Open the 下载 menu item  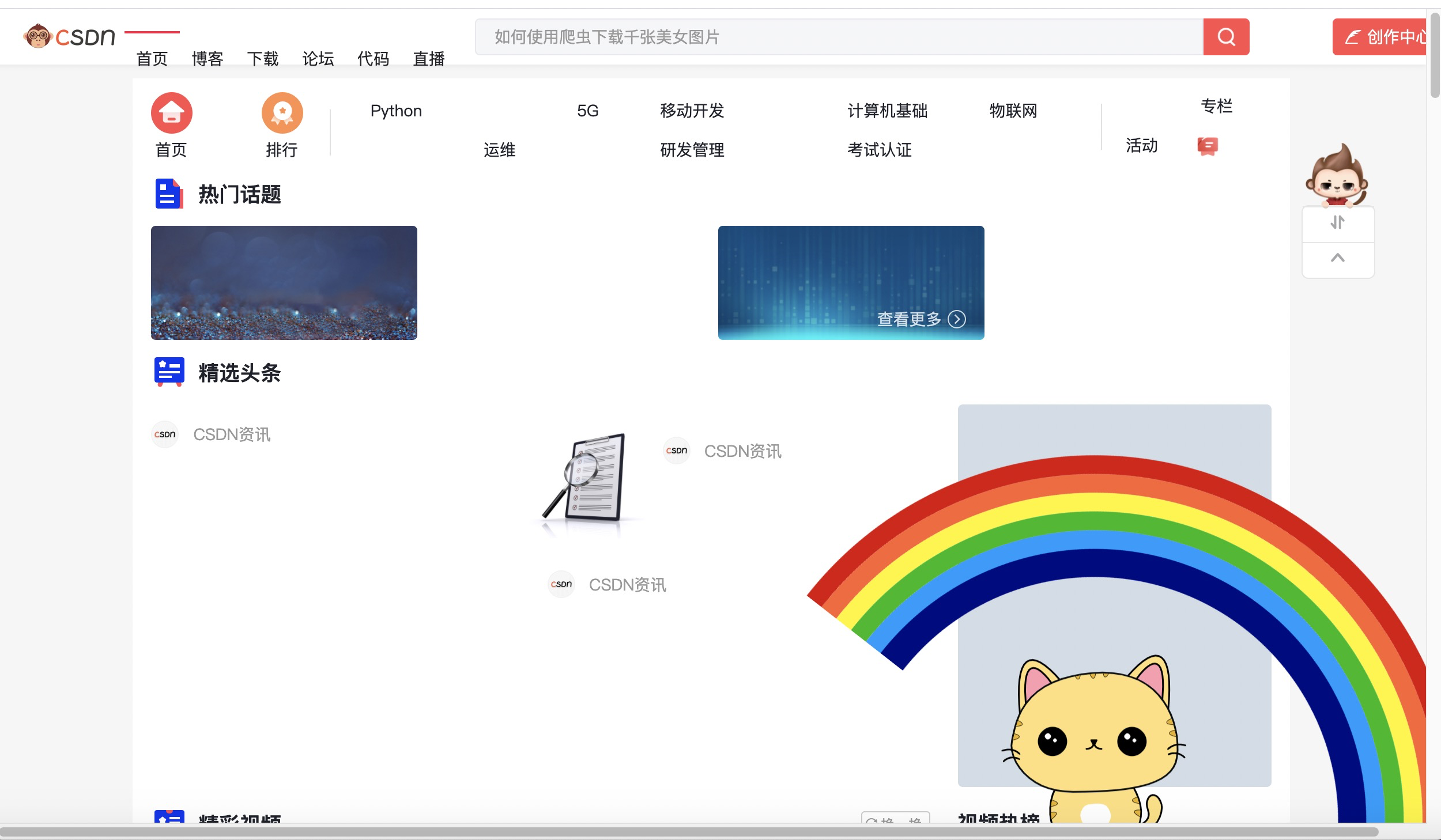264,59
